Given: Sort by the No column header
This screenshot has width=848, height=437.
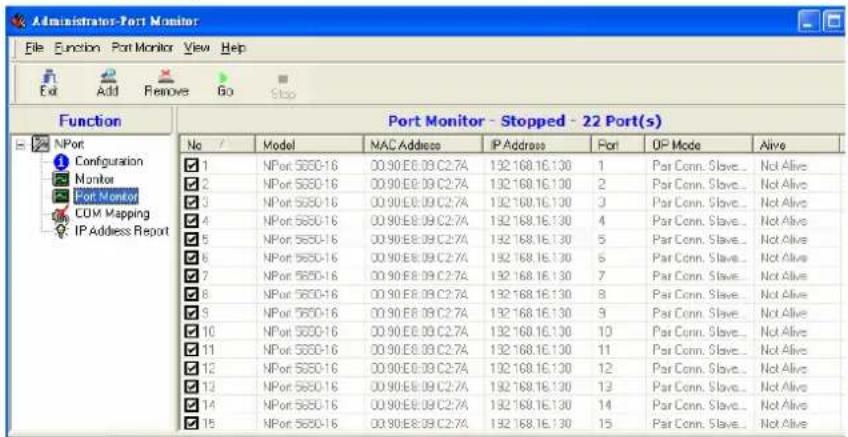Looking at the screenshot, I should pyautogui.click(x=217, y=145).
